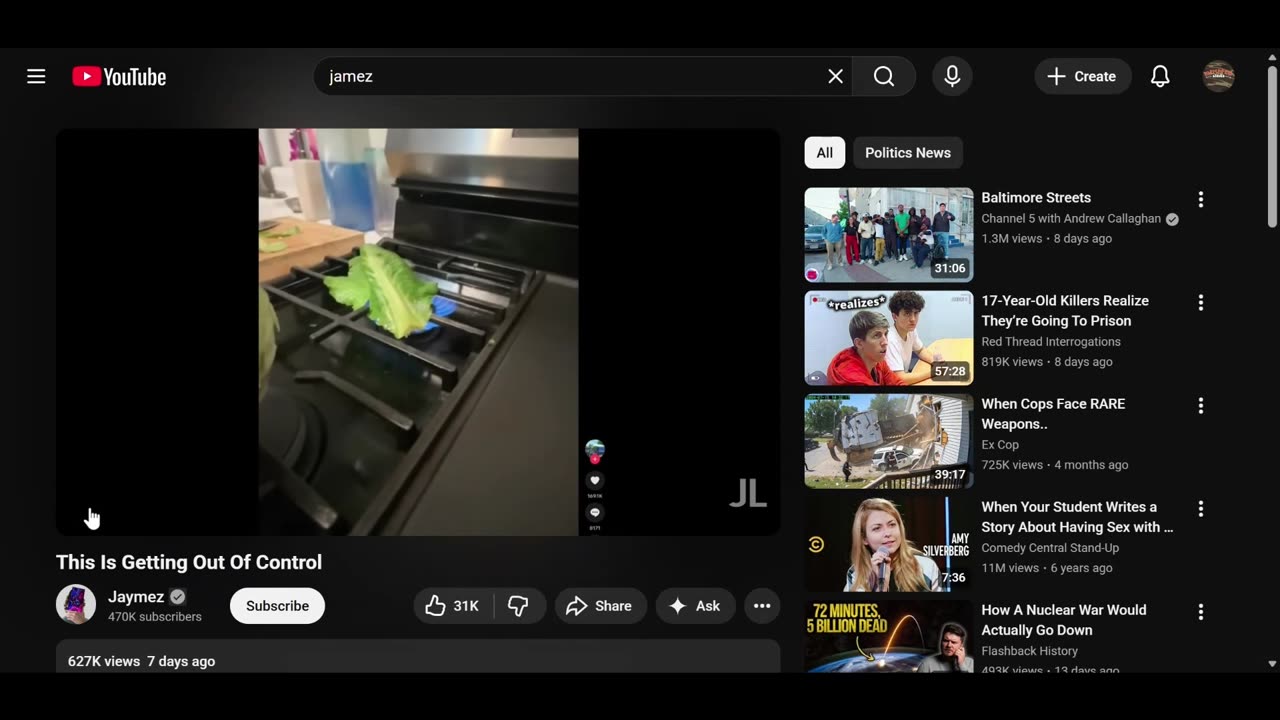The image size is (1280, 720).
Task: Subscribe to Jaymez
Action: click(x=277, y=606)
